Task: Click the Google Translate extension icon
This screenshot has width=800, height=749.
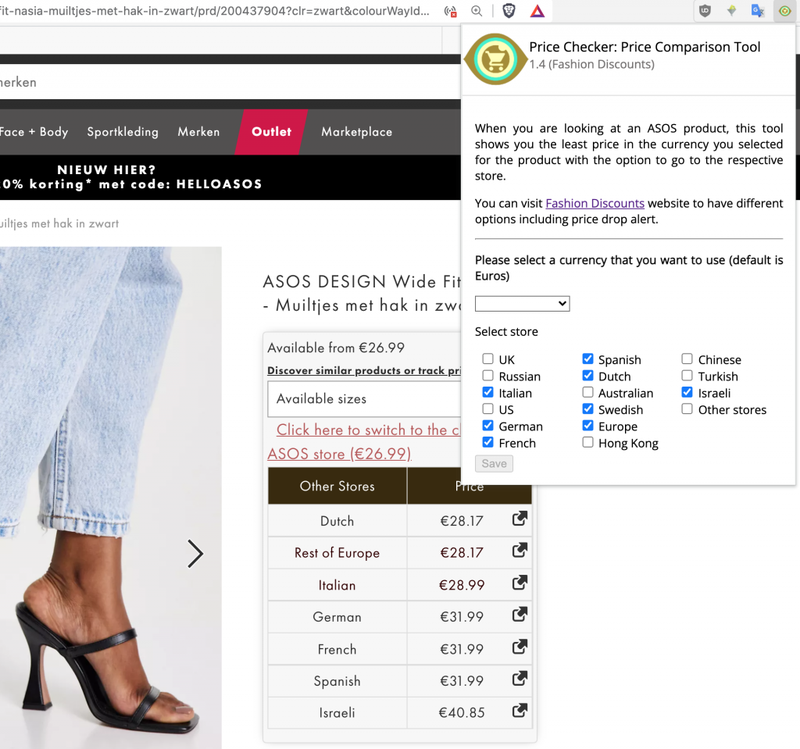Action: (x=758, y=11)
